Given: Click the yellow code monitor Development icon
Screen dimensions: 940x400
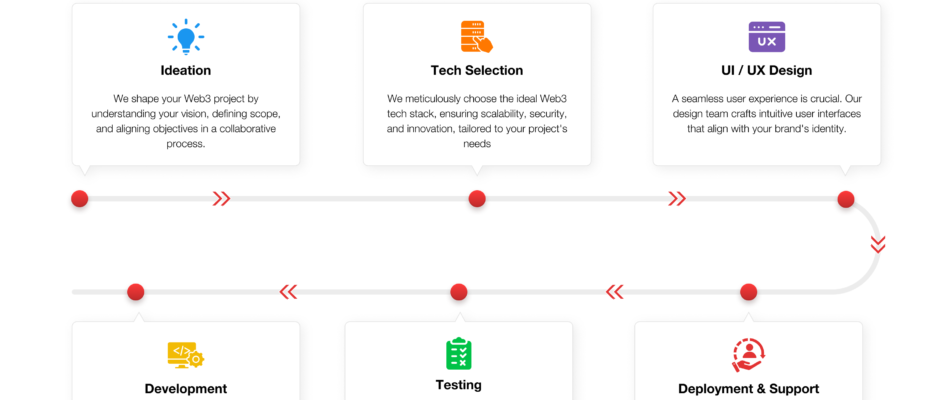Looking at the screenshot, I should pos(186,354).
